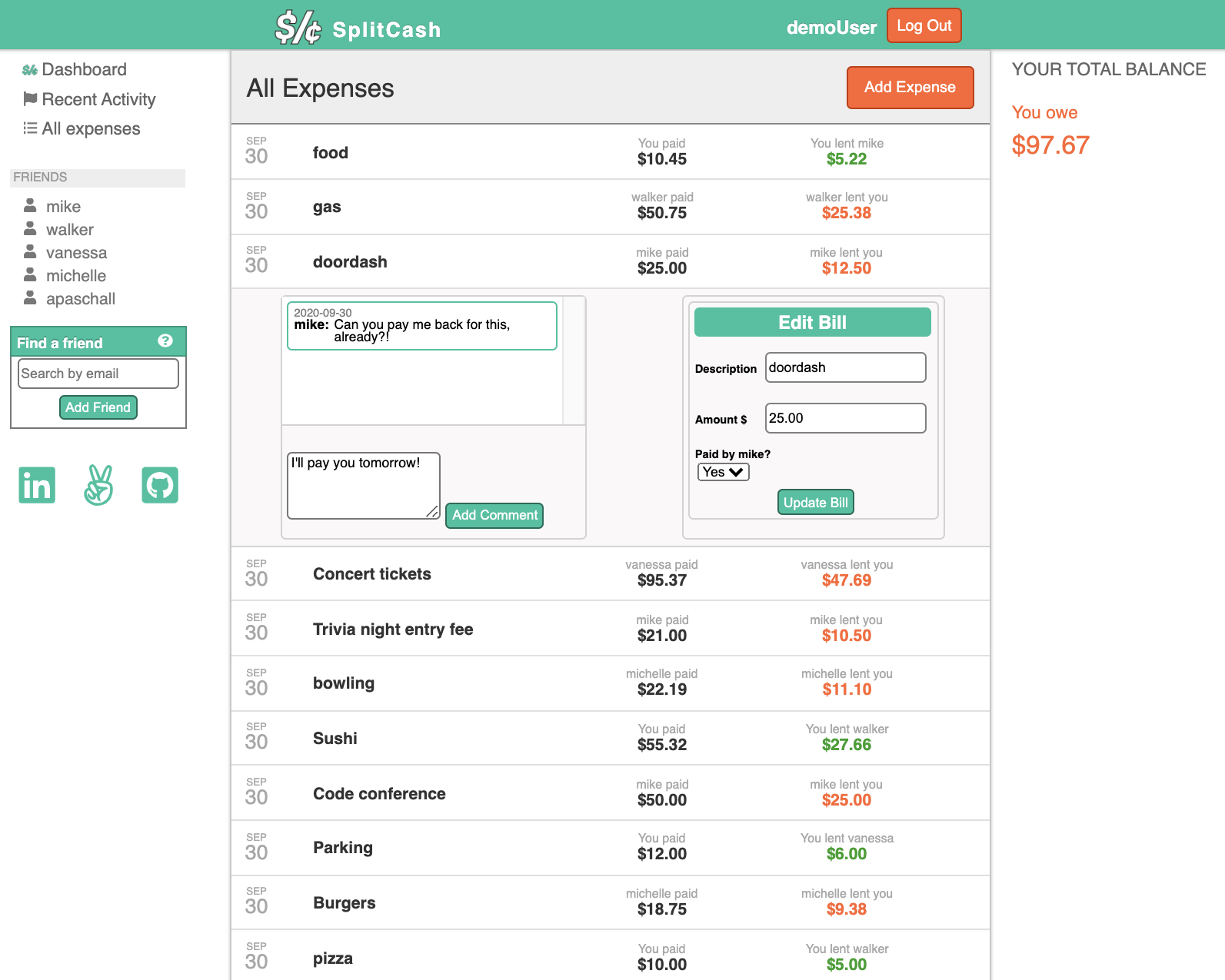
Task: Click the person icon beside michelle
Action: pyautogui.click(x=30, y=274)
